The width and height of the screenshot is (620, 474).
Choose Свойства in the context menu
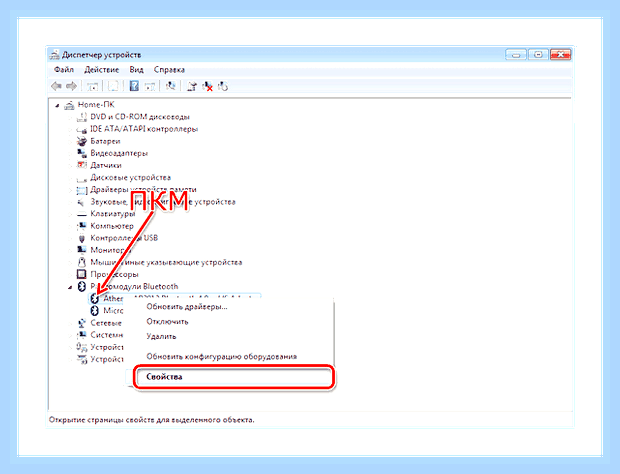(x=233, y=377)
